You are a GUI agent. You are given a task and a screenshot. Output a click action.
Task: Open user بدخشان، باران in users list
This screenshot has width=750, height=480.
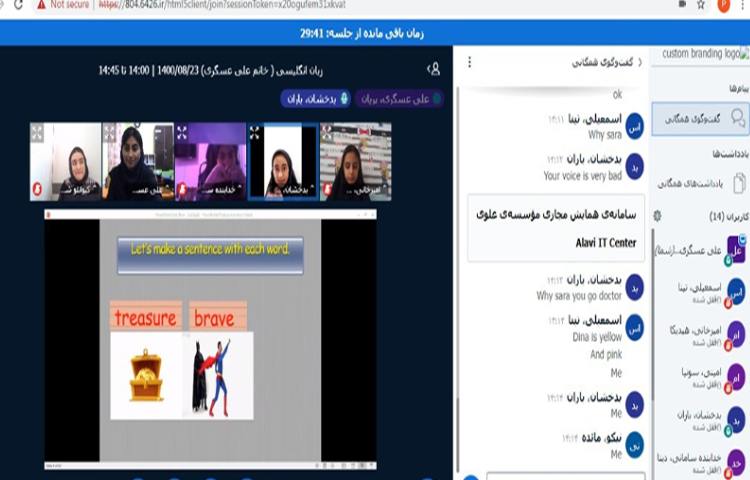(700, 420)
